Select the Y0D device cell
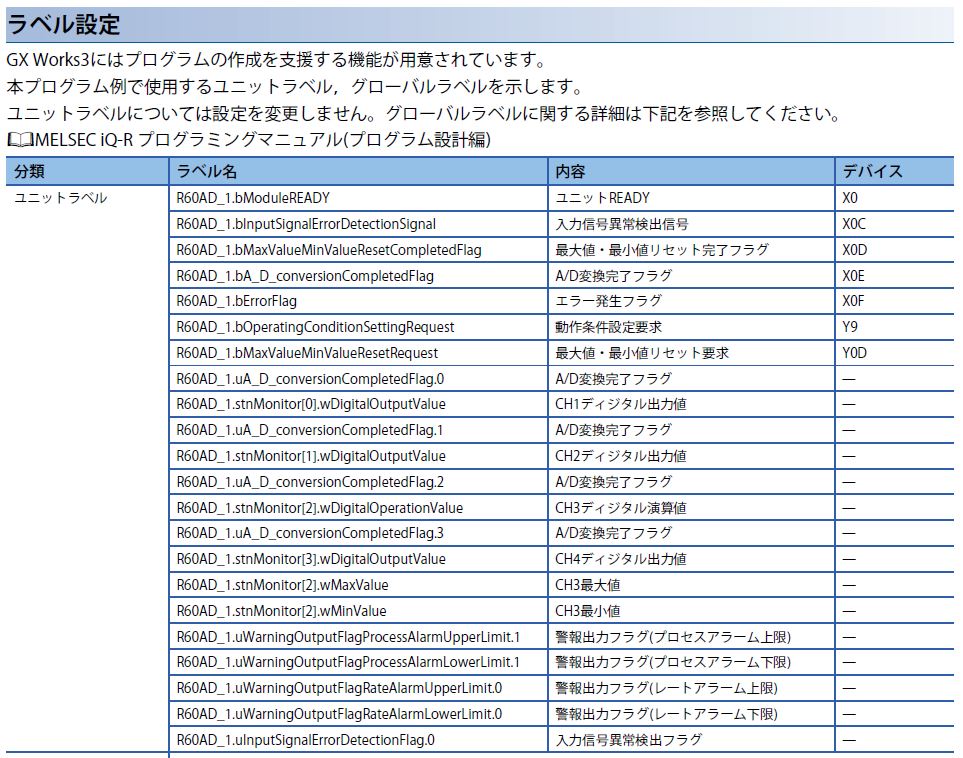 tap(854, 353)
